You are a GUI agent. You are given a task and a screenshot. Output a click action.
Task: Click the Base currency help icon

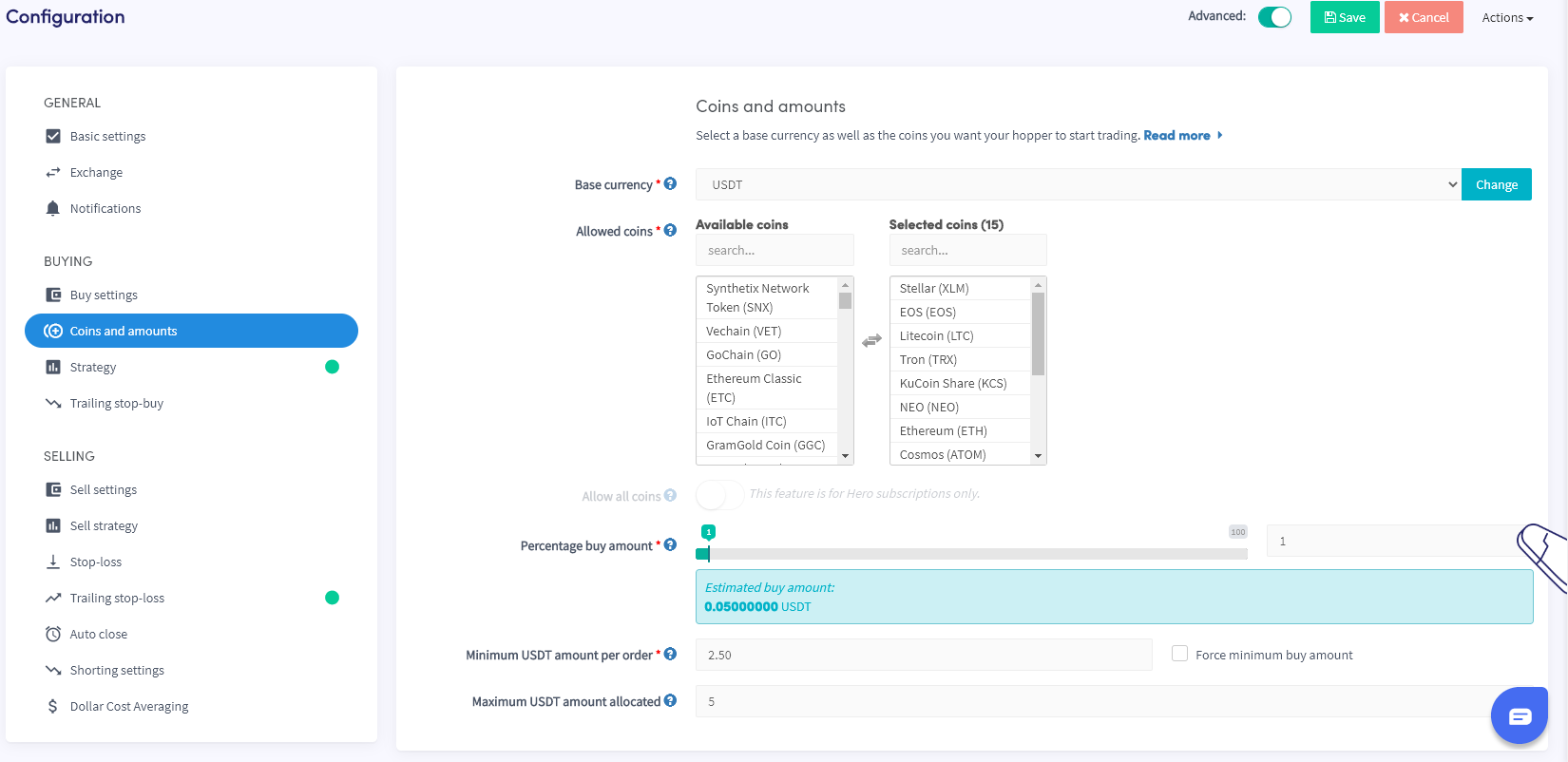click(670, 183)
